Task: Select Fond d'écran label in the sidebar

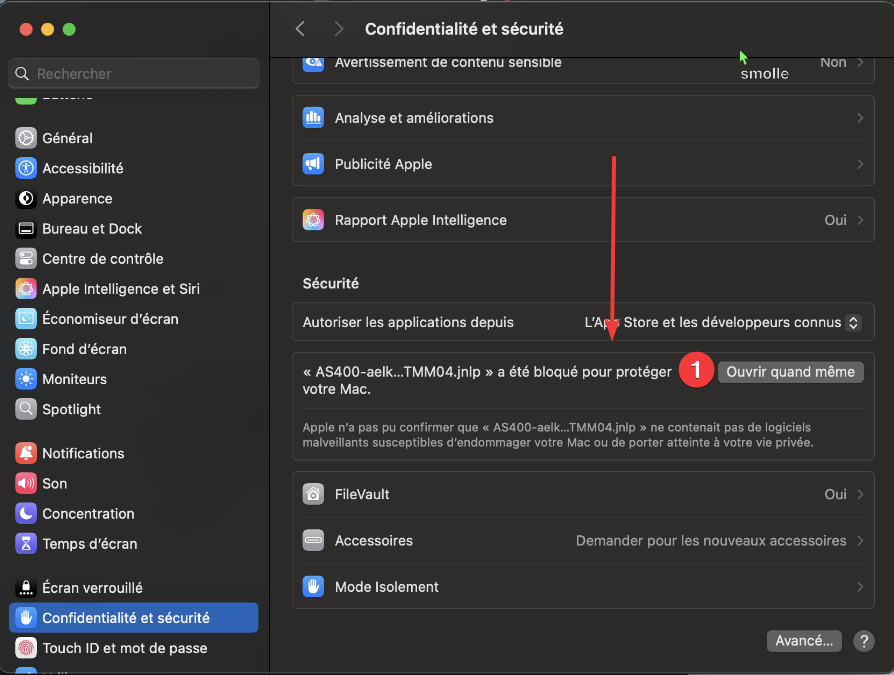Action: point(84,349)
